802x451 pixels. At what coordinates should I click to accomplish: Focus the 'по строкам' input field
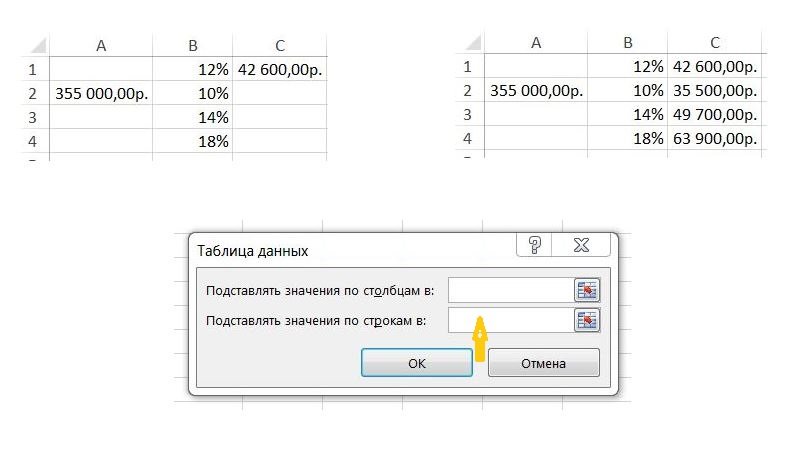[508, 320]
